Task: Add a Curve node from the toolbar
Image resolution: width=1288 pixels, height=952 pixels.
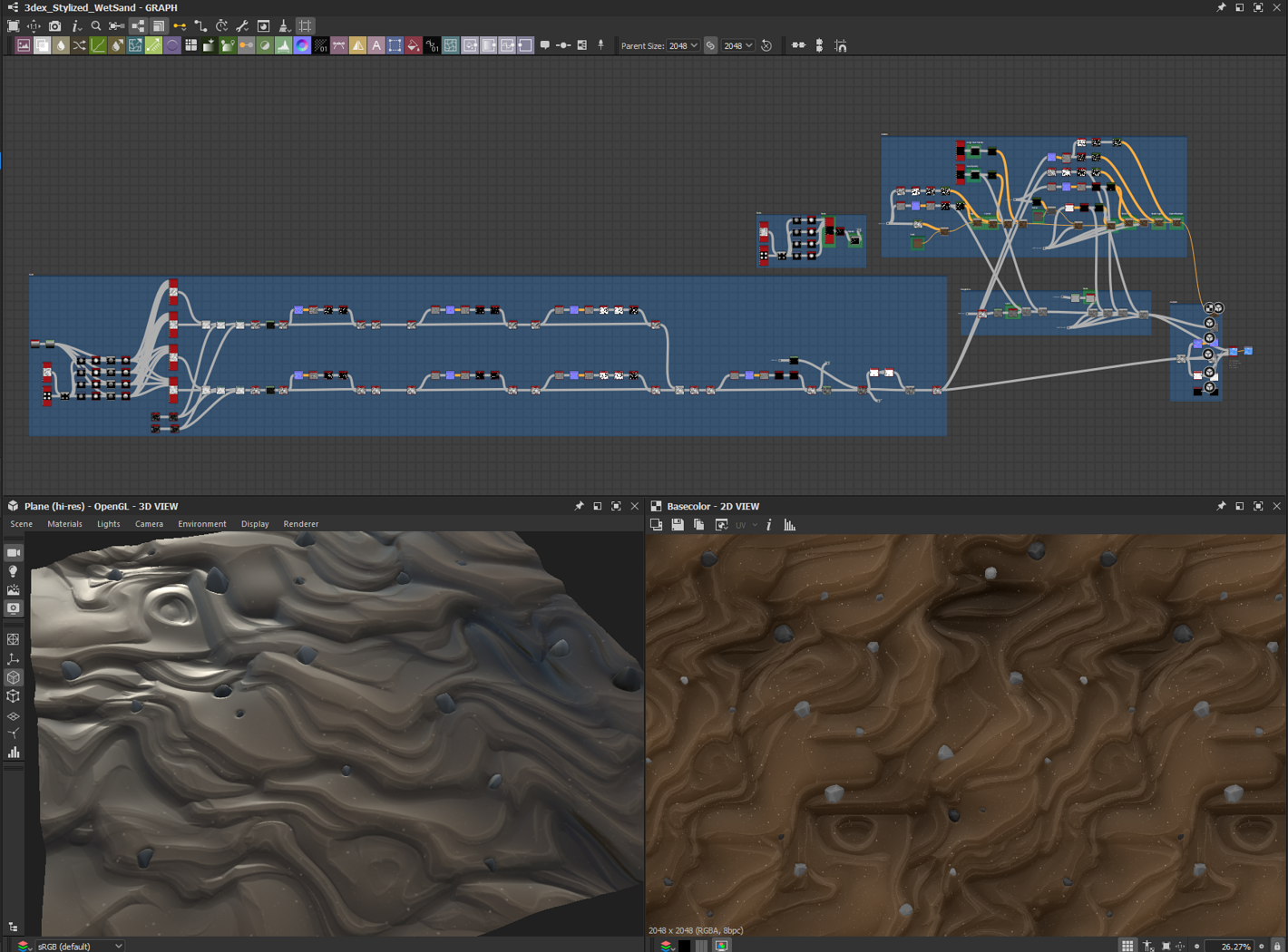Action: coord(98,45)
